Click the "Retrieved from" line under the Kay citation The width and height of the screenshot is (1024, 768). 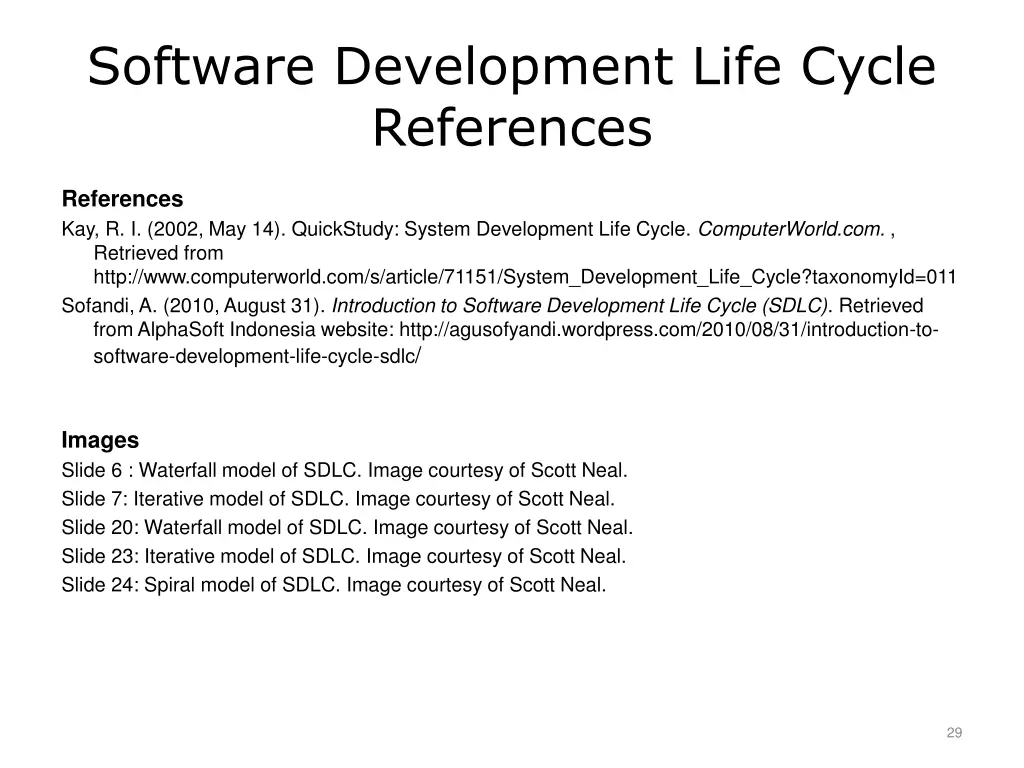[x=158, y=253]
